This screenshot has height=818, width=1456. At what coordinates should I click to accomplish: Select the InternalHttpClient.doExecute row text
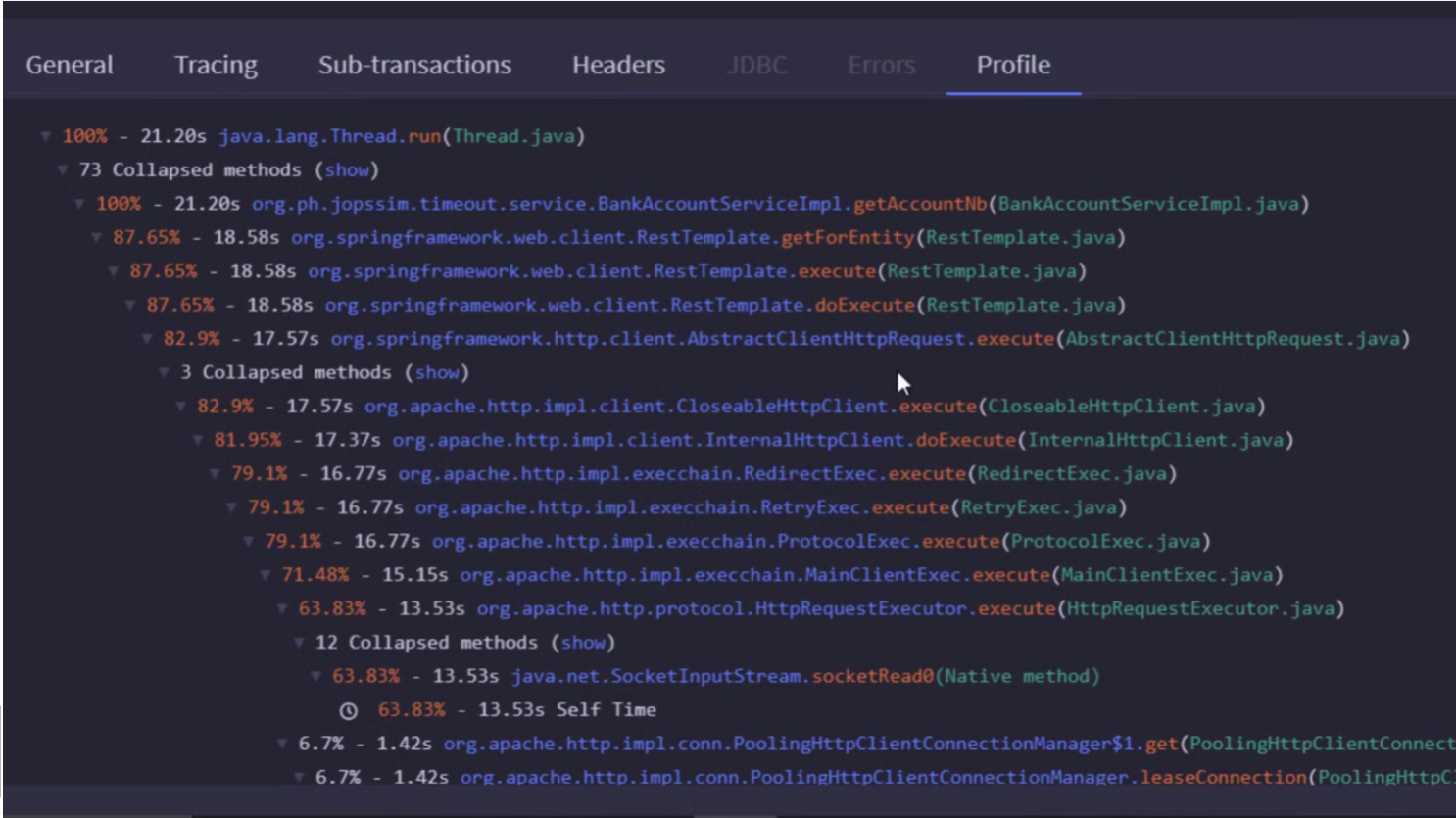click(753, 440)
